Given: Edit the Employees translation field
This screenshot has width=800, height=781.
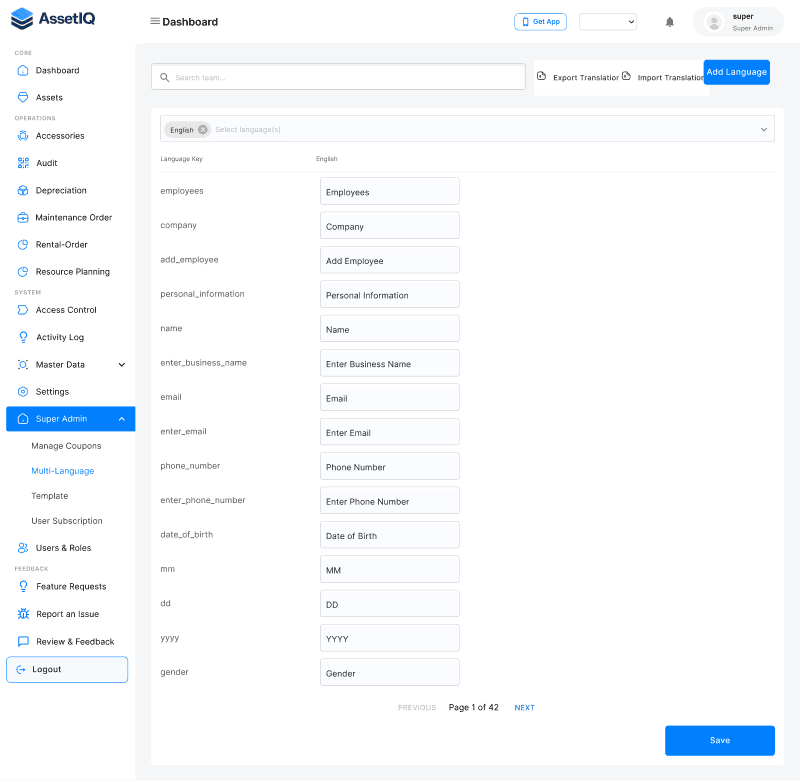Looking at the screenshot, I should pyautogui.click(x=389, y=191).
